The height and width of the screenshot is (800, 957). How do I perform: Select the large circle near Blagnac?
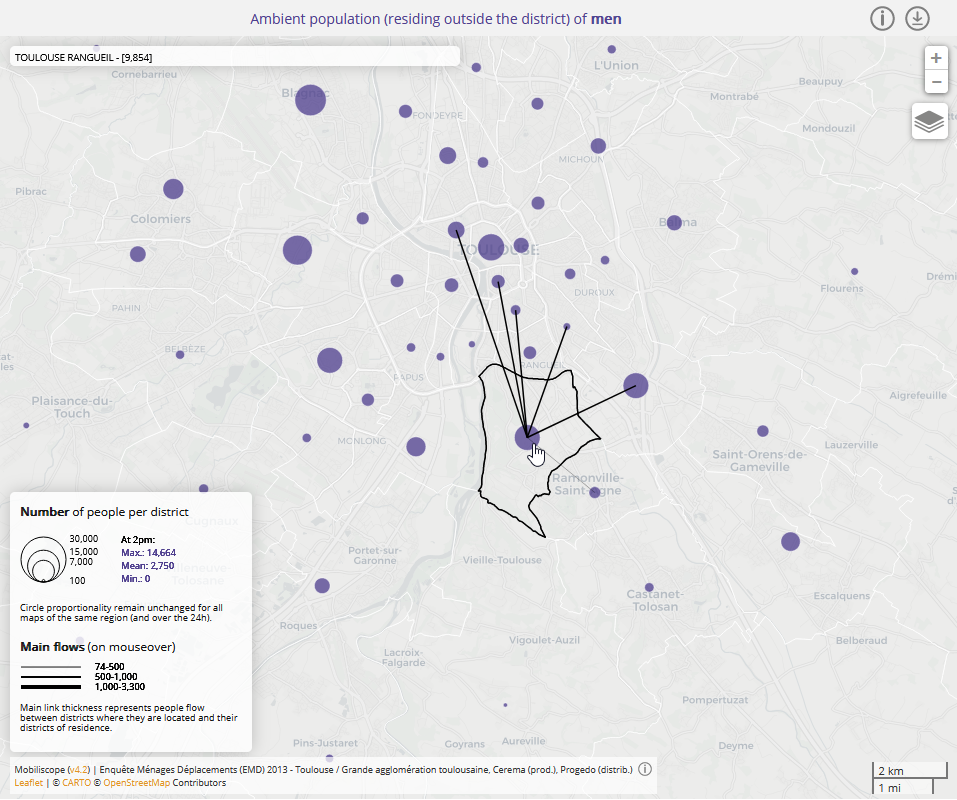tap(310, 99)
